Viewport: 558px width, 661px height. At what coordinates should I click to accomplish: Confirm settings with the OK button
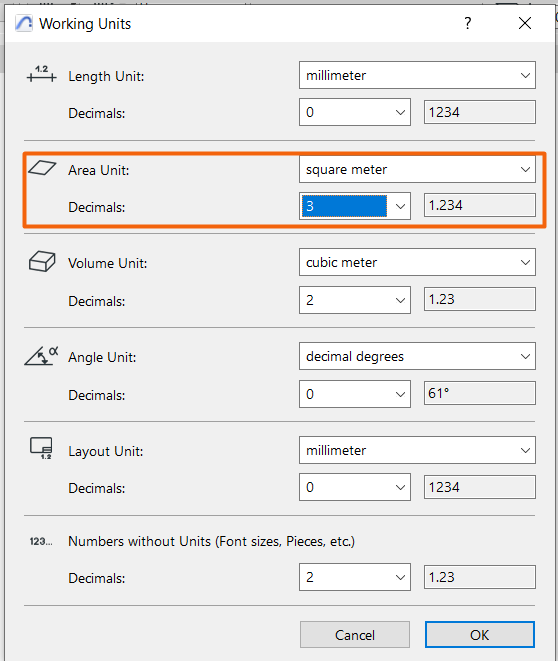click(x=480, y=634)
